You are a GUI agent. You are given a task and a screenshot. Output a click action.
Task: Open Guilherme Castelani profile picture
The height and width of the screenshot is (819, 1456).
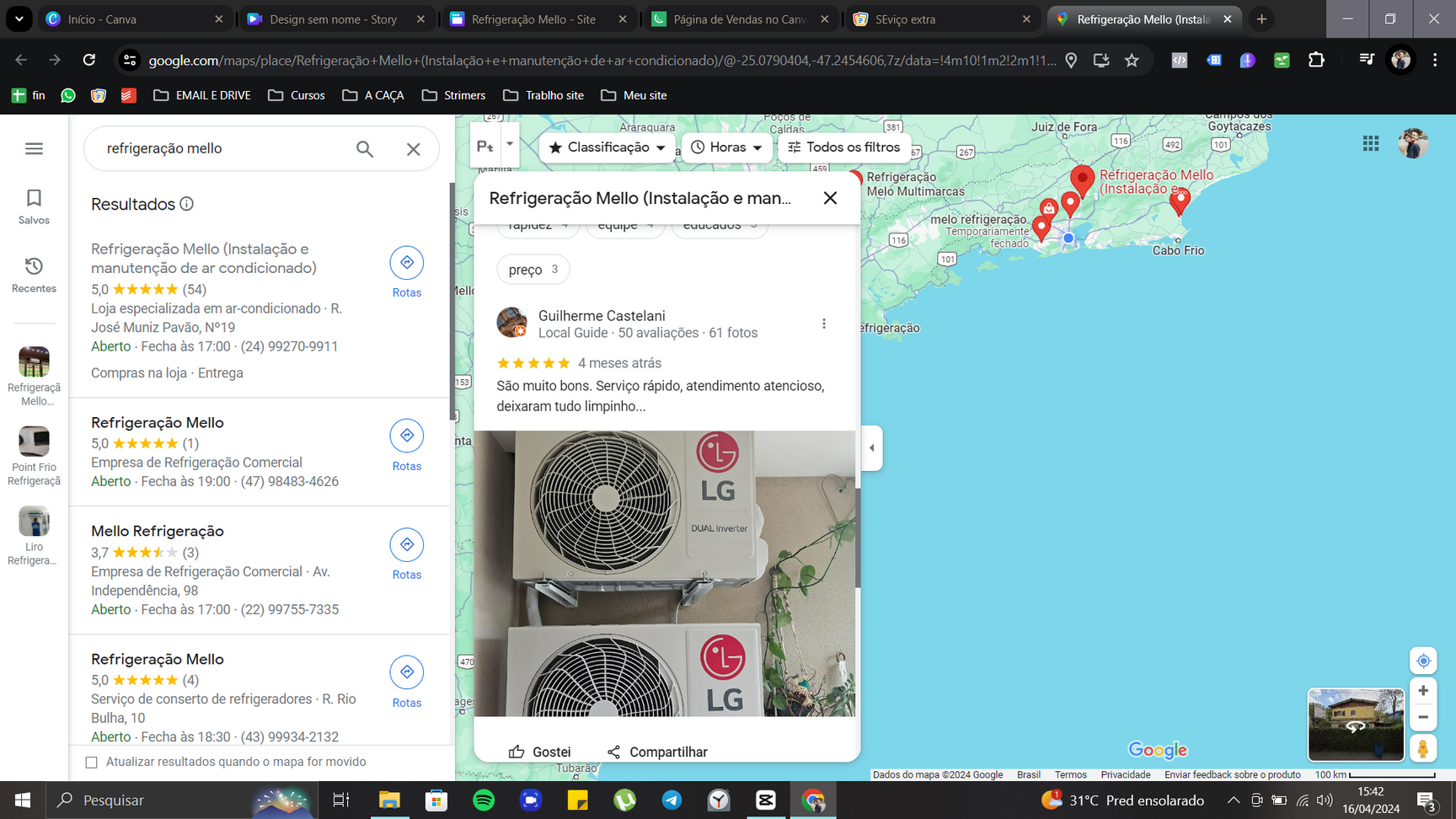(x=511, y=323)
